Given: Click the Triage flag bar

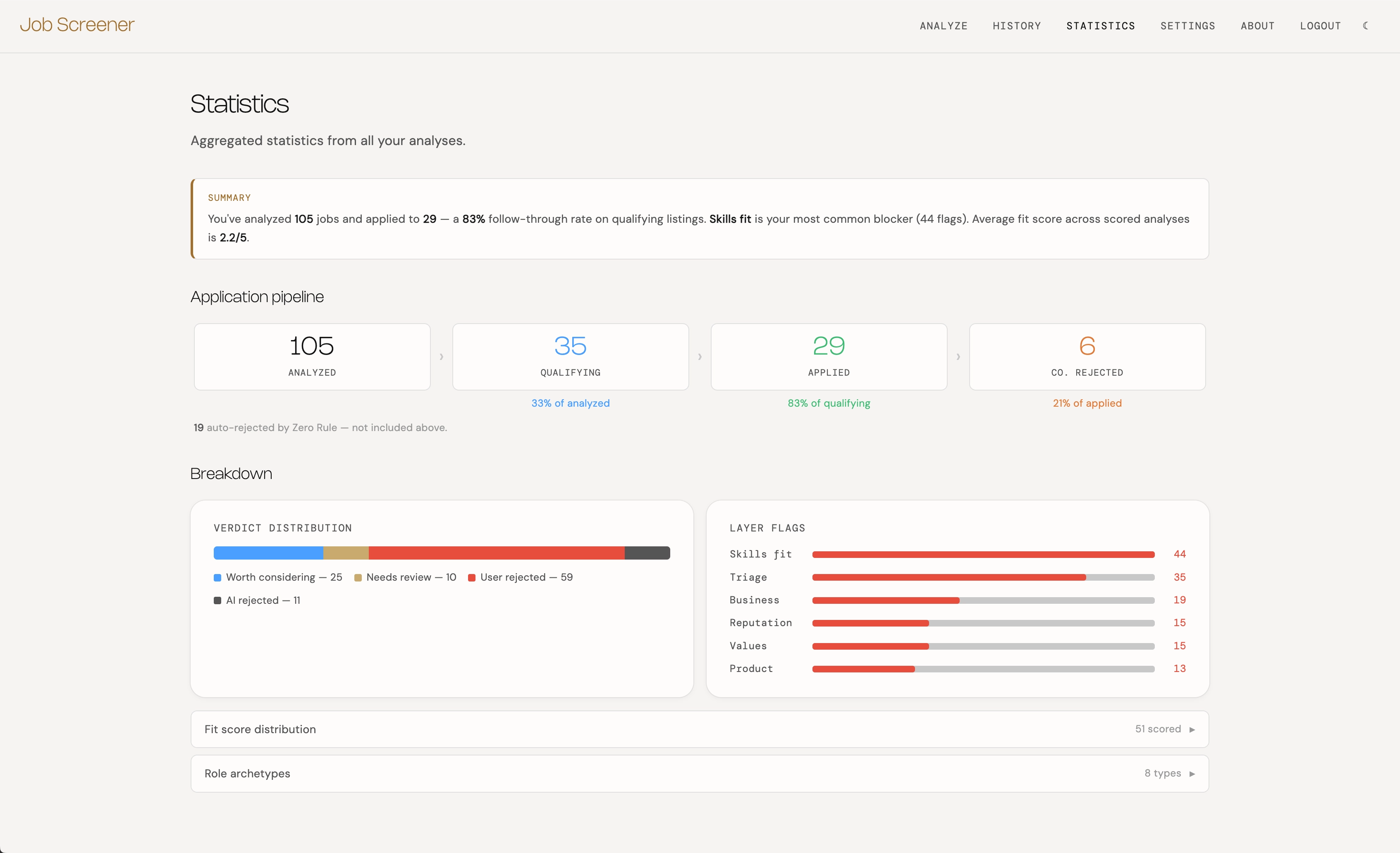Looking at the screenshot, I should point(983,577).
